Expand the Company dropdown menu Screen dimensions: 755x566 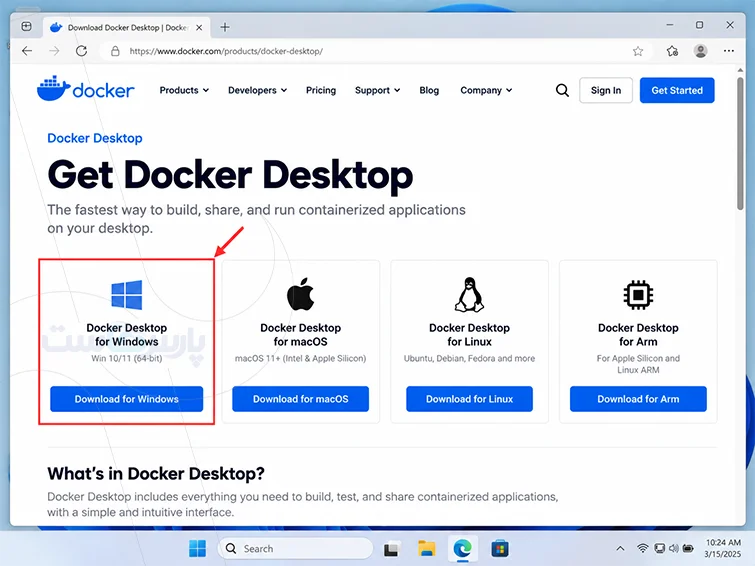point(486,90)
